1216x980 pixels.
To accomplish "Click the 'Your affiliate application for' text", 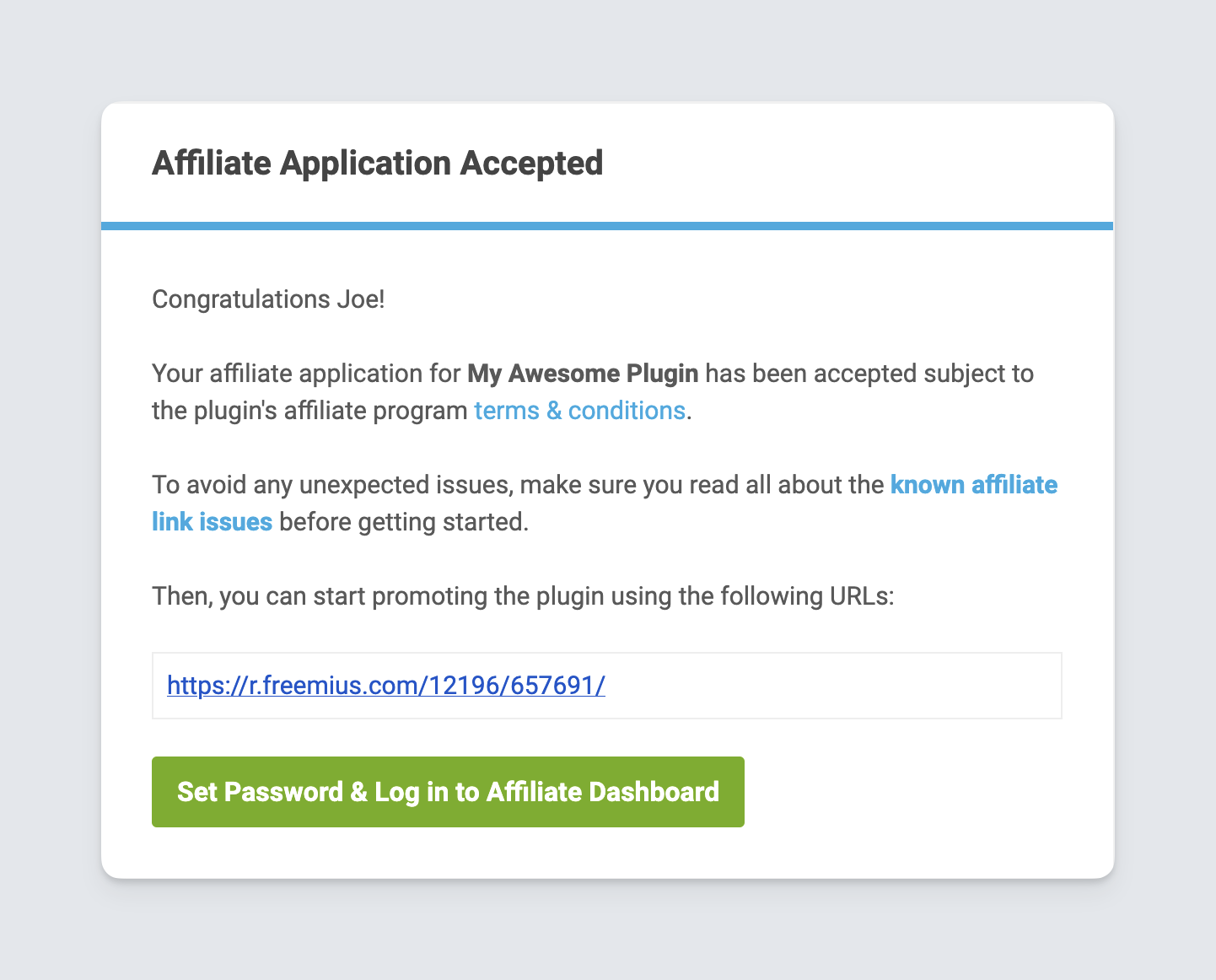I will [x=306, y=374].
